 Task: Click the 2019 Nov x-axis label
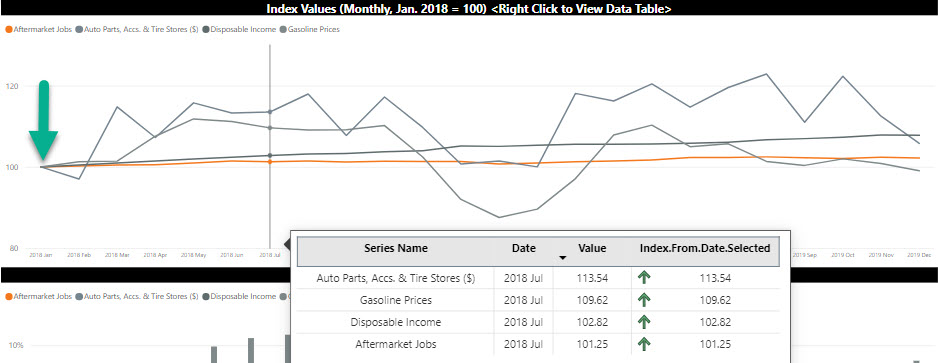point(881,255)
